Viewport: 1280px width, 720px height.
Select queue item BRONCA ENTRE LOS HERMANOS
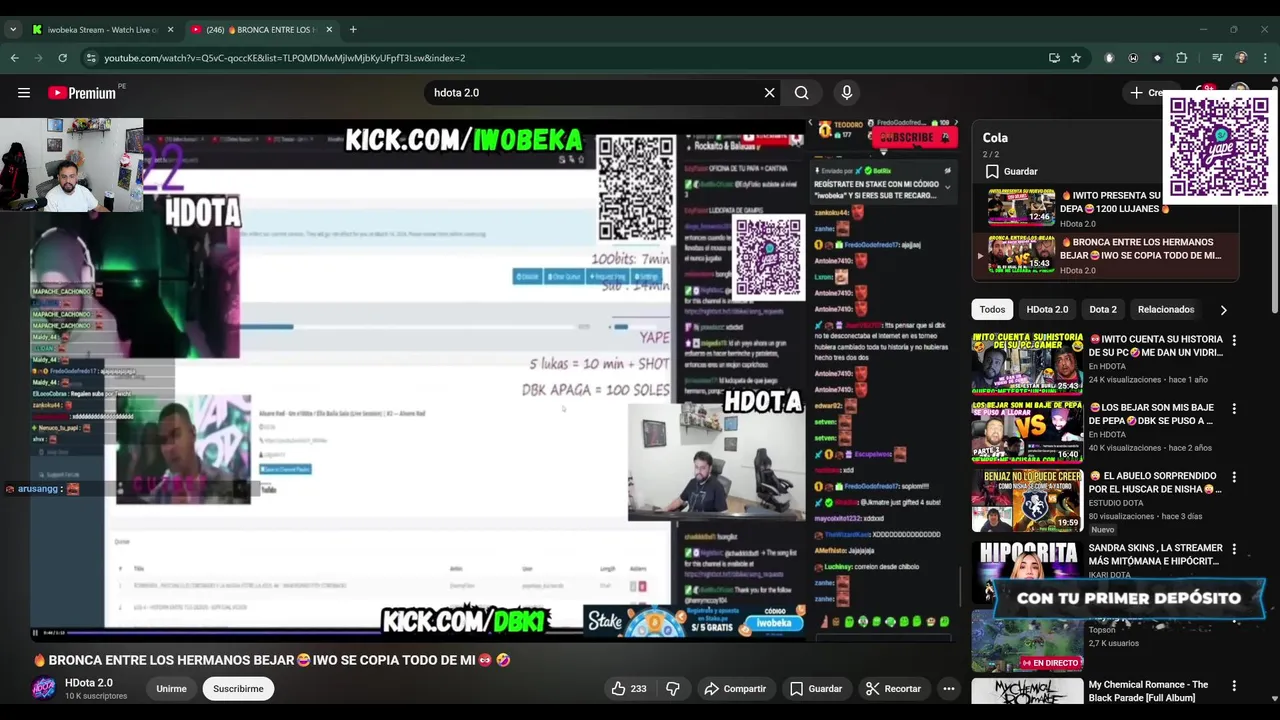coord(1105,255)
